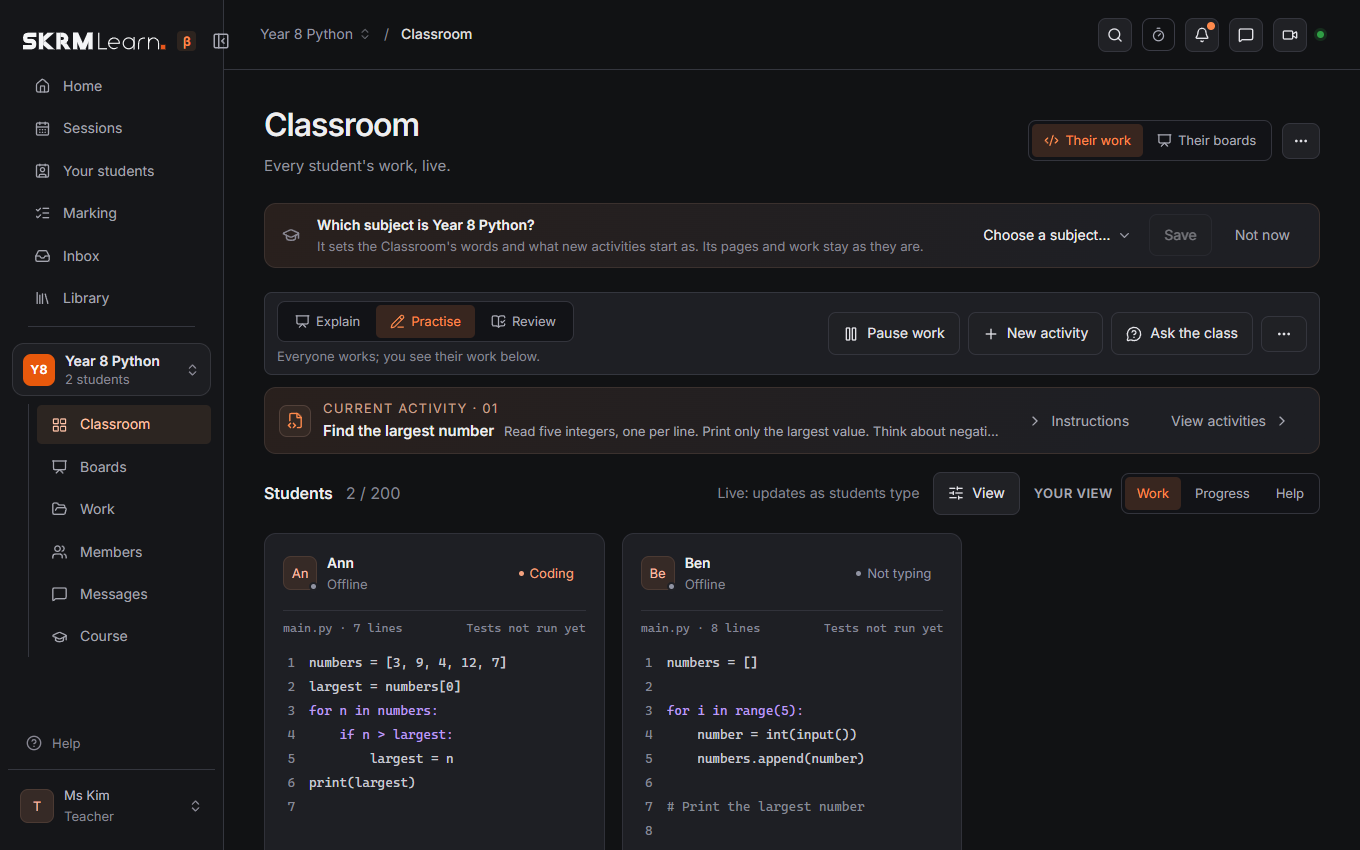Select Explain mode

click(x=327, y=322)
